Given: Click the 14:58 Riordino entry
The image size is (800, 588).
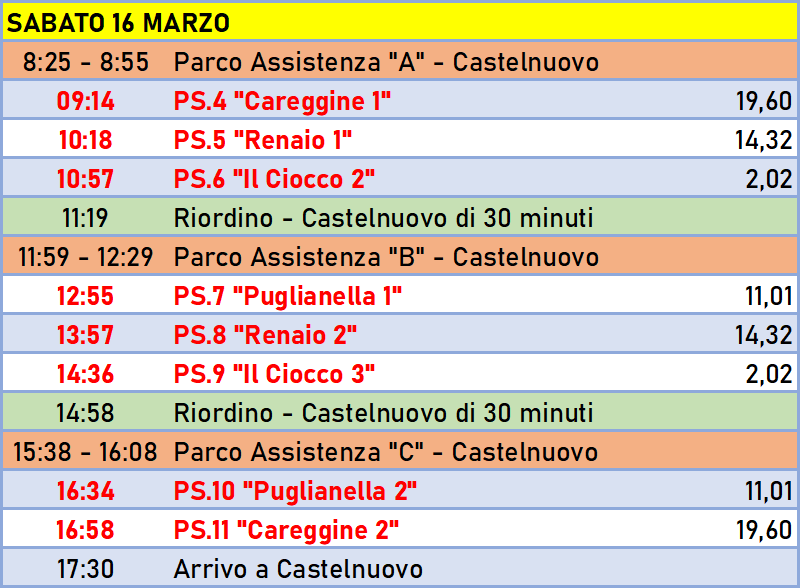Looking at the screenshot, I should tap(400, 412).
